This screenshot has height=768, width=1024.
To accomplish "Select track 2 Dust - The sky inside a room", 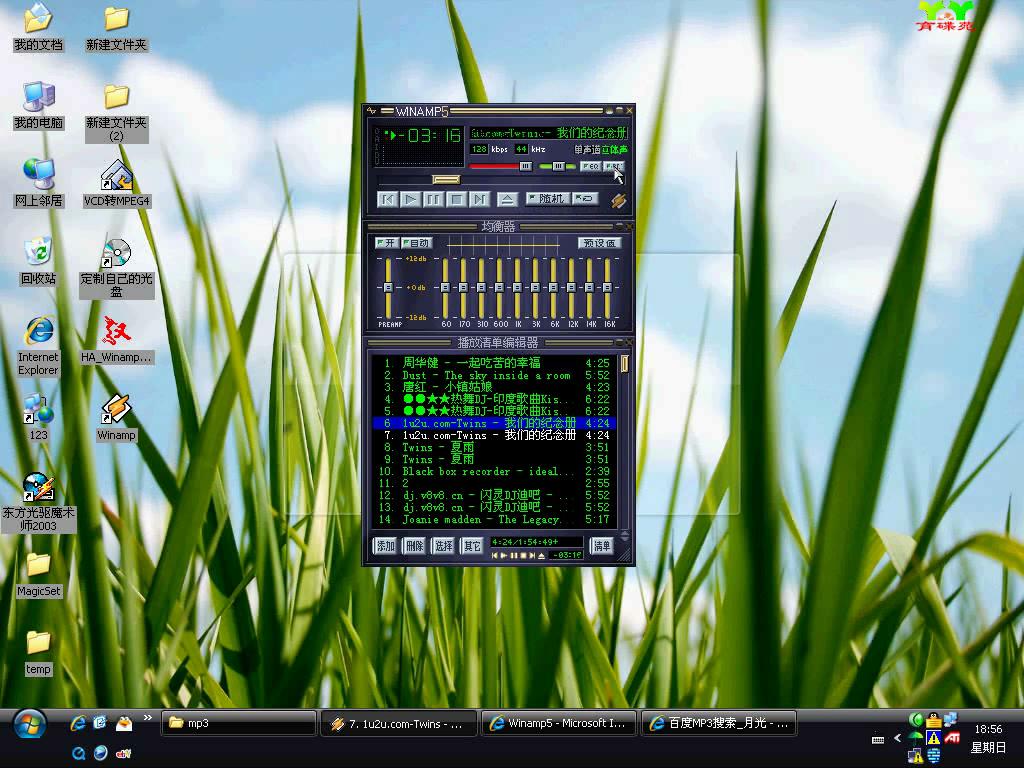I will click(494, 376).
